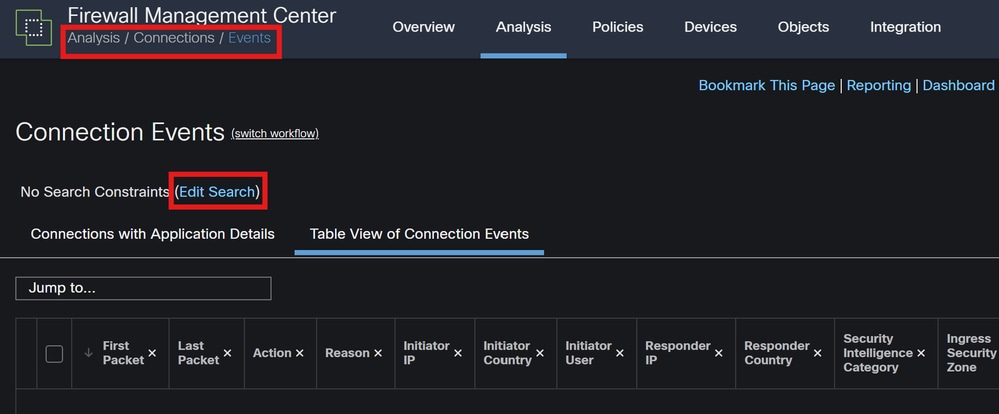Sort by Responder IP column header
Screen dimensions: 999x414
click(x=678, y=353)
